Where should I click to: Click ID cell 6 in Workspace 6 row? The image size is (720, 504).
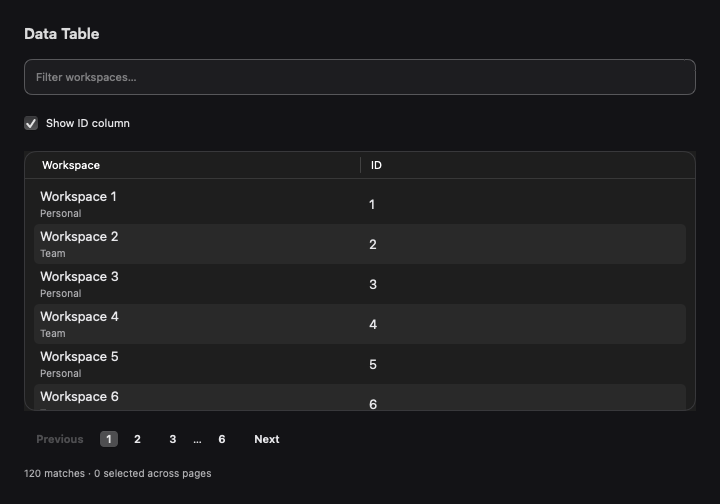coord(373,404)
